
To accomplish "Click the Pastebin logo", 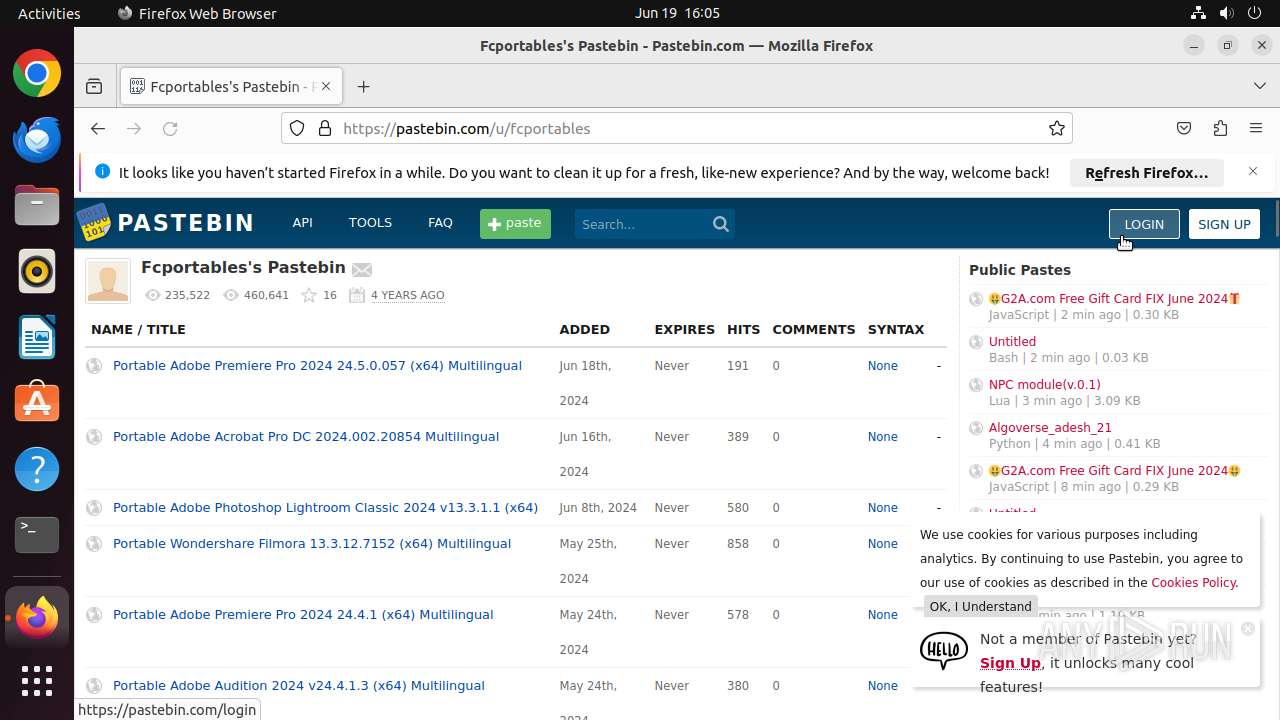I will point(166,223).
